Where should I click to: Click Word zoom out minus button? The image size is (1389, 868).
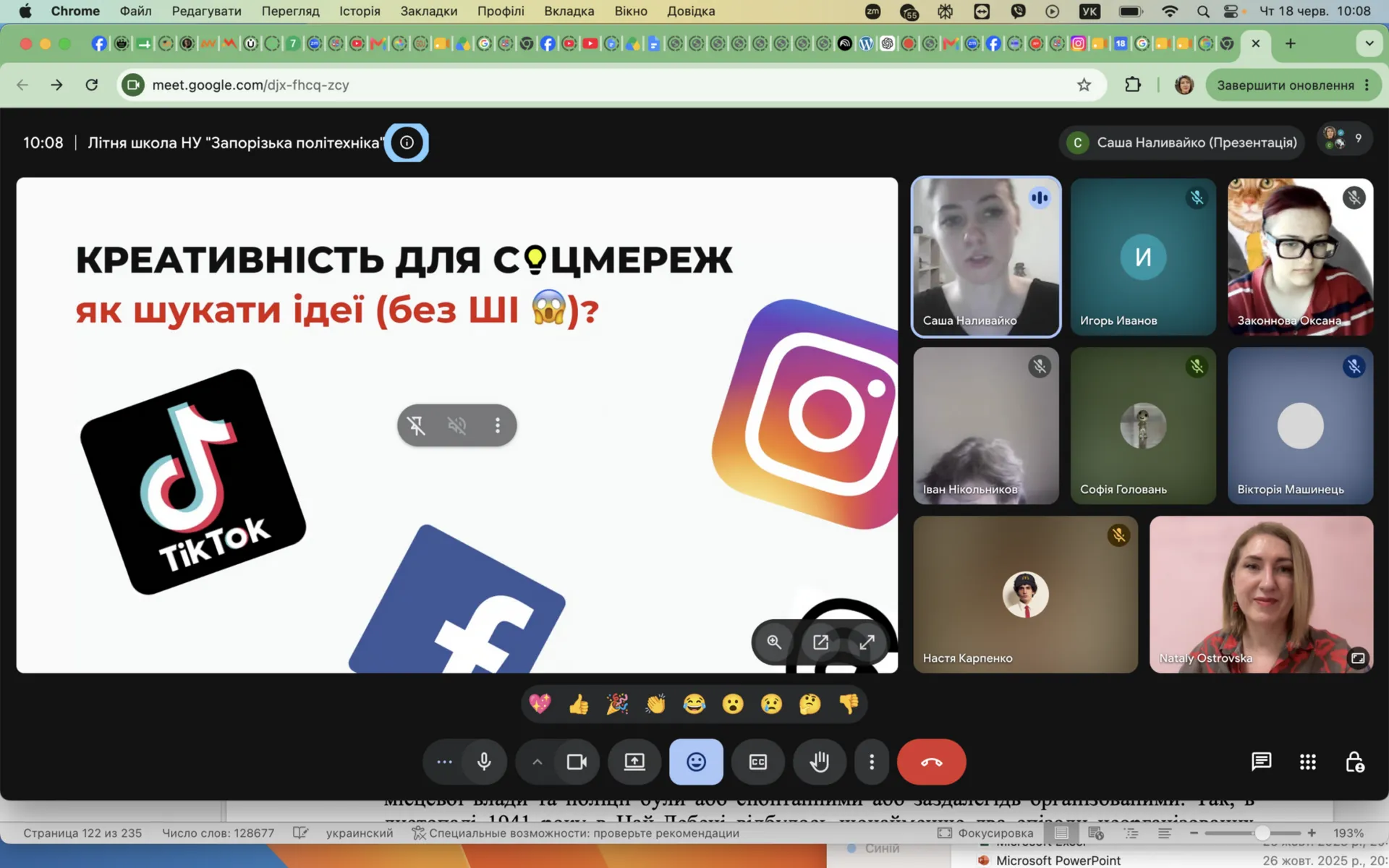point(1194,833)
